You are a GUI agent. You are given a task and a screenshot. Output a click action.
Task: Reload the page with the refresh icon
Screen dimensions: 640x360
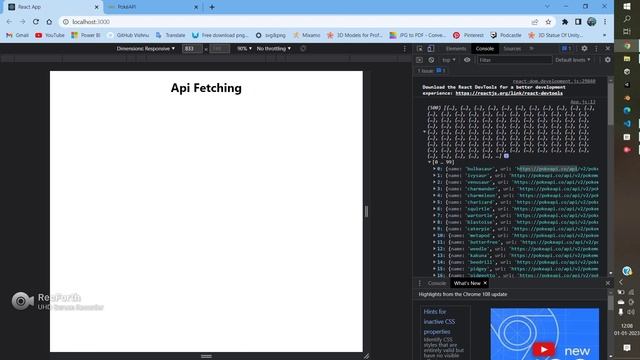[x=36, y=22]
